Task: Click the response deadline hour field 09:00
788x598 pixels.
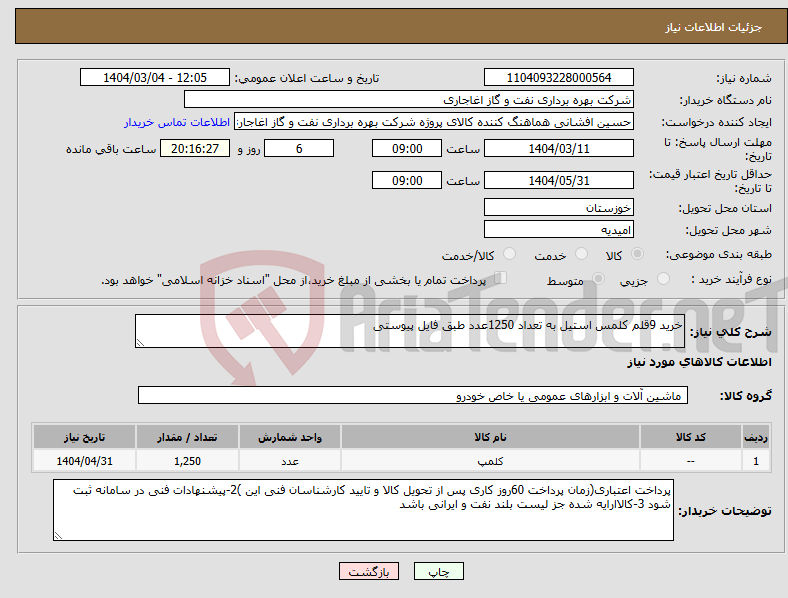Action: point(407,149)
